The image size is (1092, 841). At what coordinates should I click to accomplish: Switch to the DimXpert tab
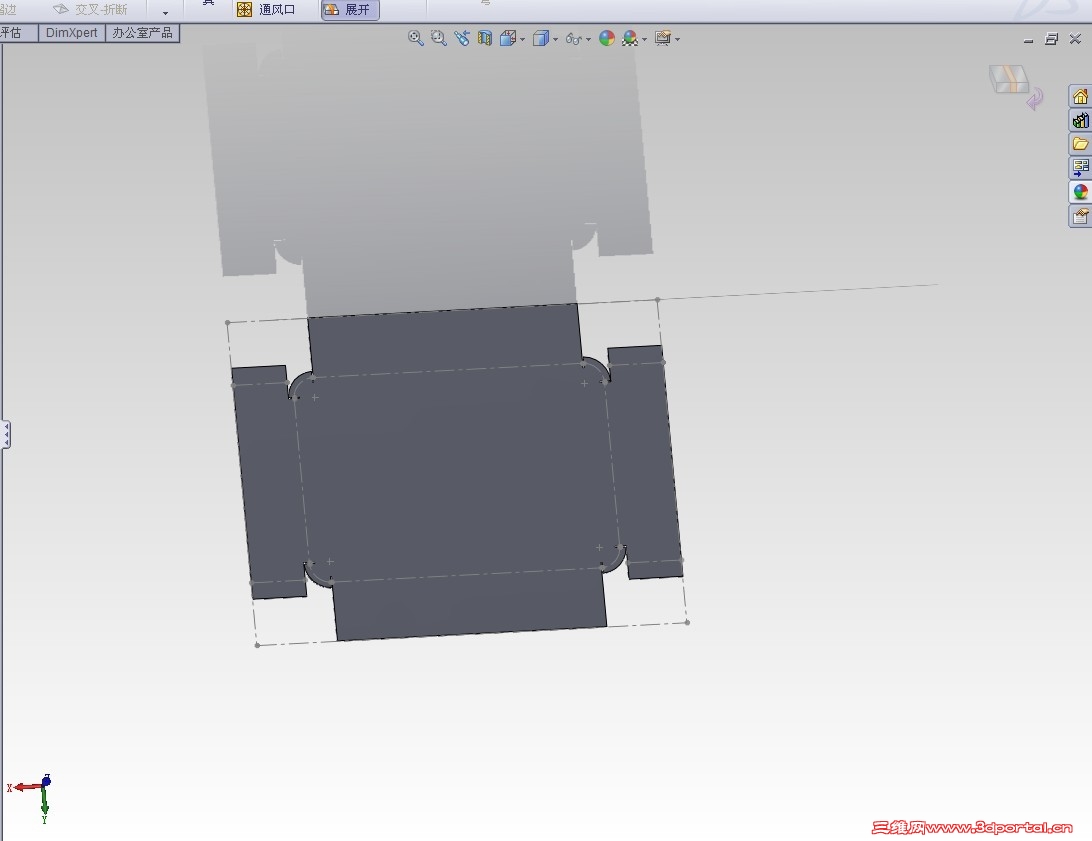(x=72, y=33)
